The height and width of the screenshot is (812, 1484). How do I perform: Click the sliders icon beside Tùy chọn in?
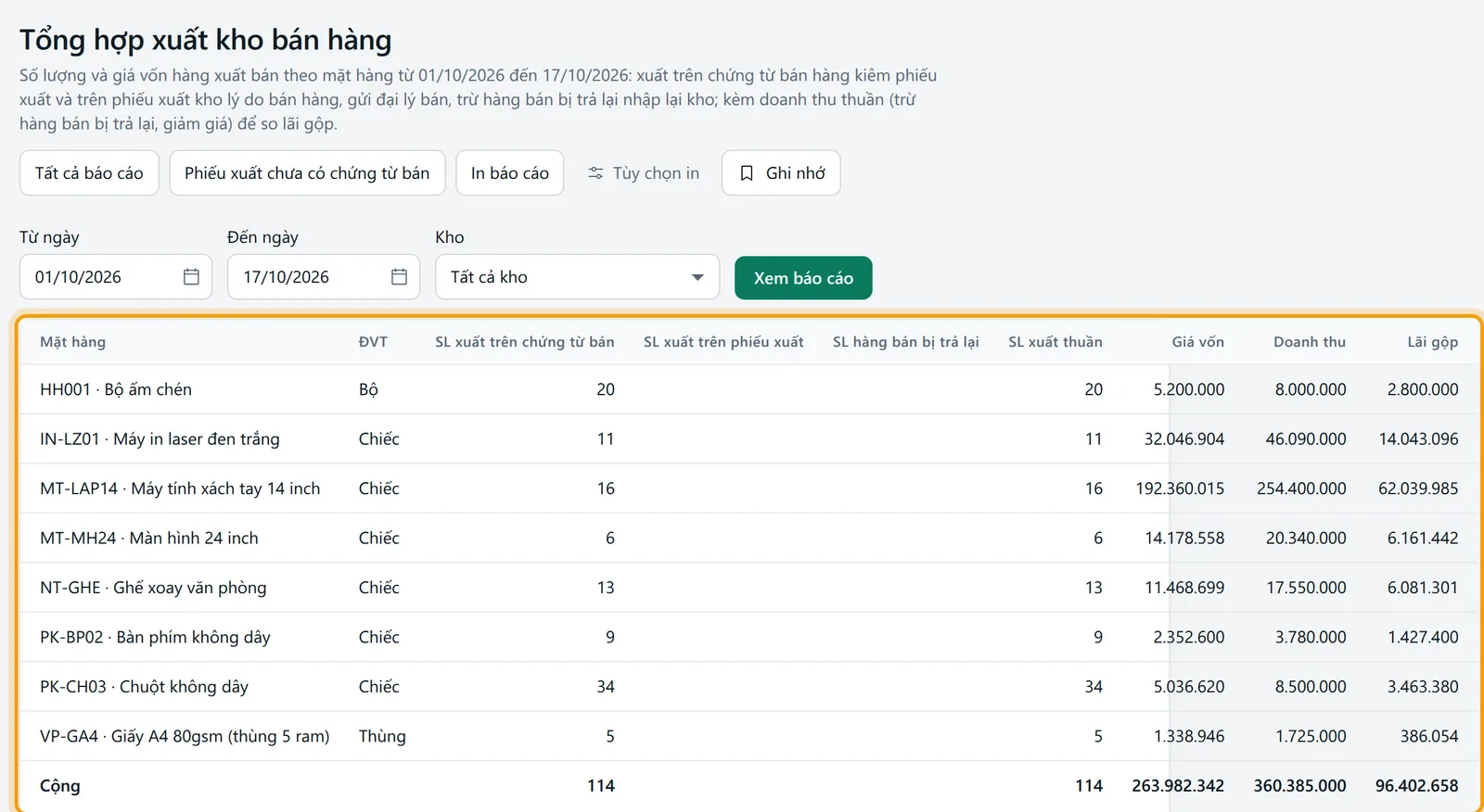pyautogui.click(x=595, y=173)
